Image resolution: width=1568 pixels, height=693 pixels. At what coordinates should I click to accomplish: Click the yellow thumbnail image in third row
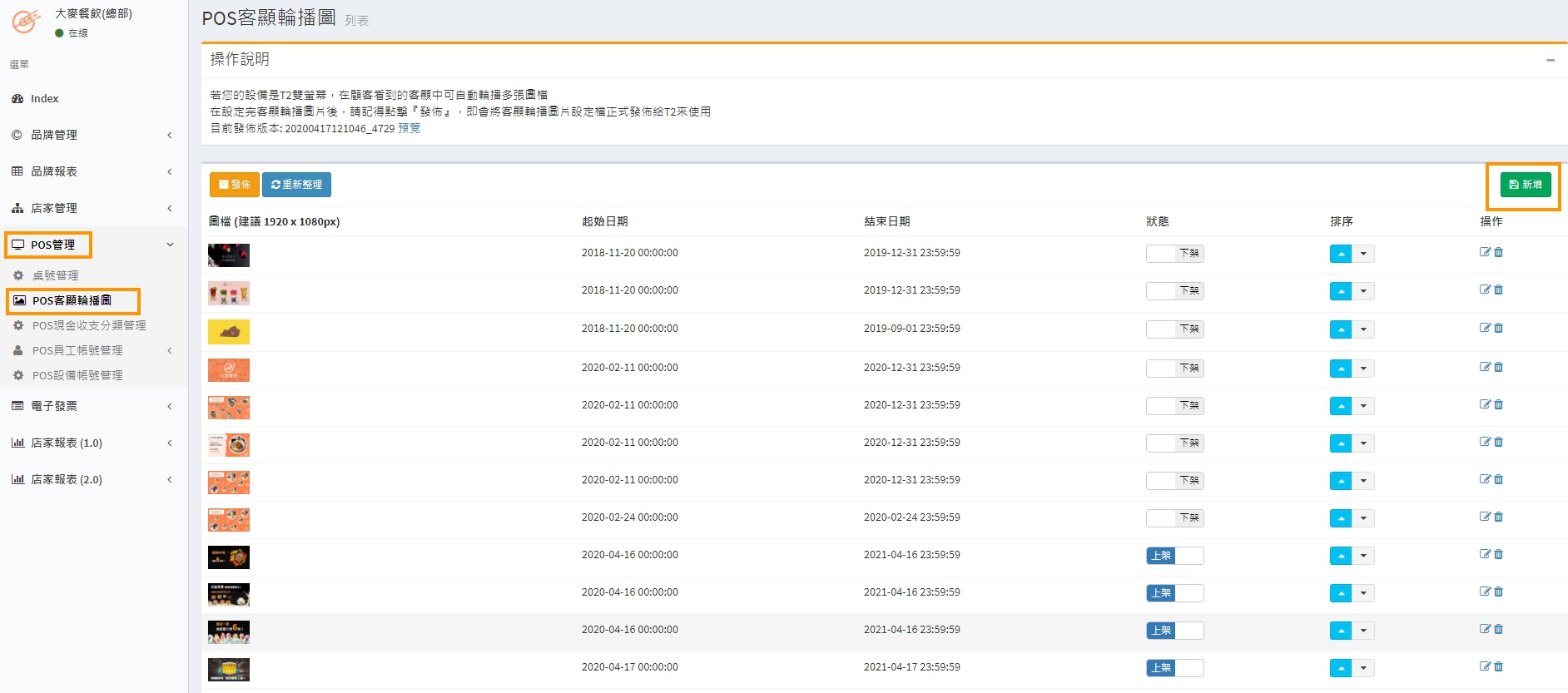point(229,332)
